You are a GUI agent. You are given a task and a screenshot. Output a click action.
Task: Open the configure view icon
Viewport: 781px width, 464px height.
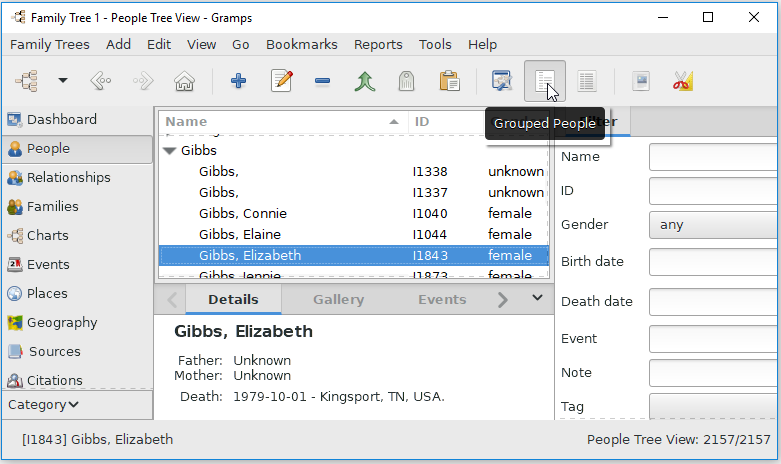pyautogui.click(x=502, y=81)
